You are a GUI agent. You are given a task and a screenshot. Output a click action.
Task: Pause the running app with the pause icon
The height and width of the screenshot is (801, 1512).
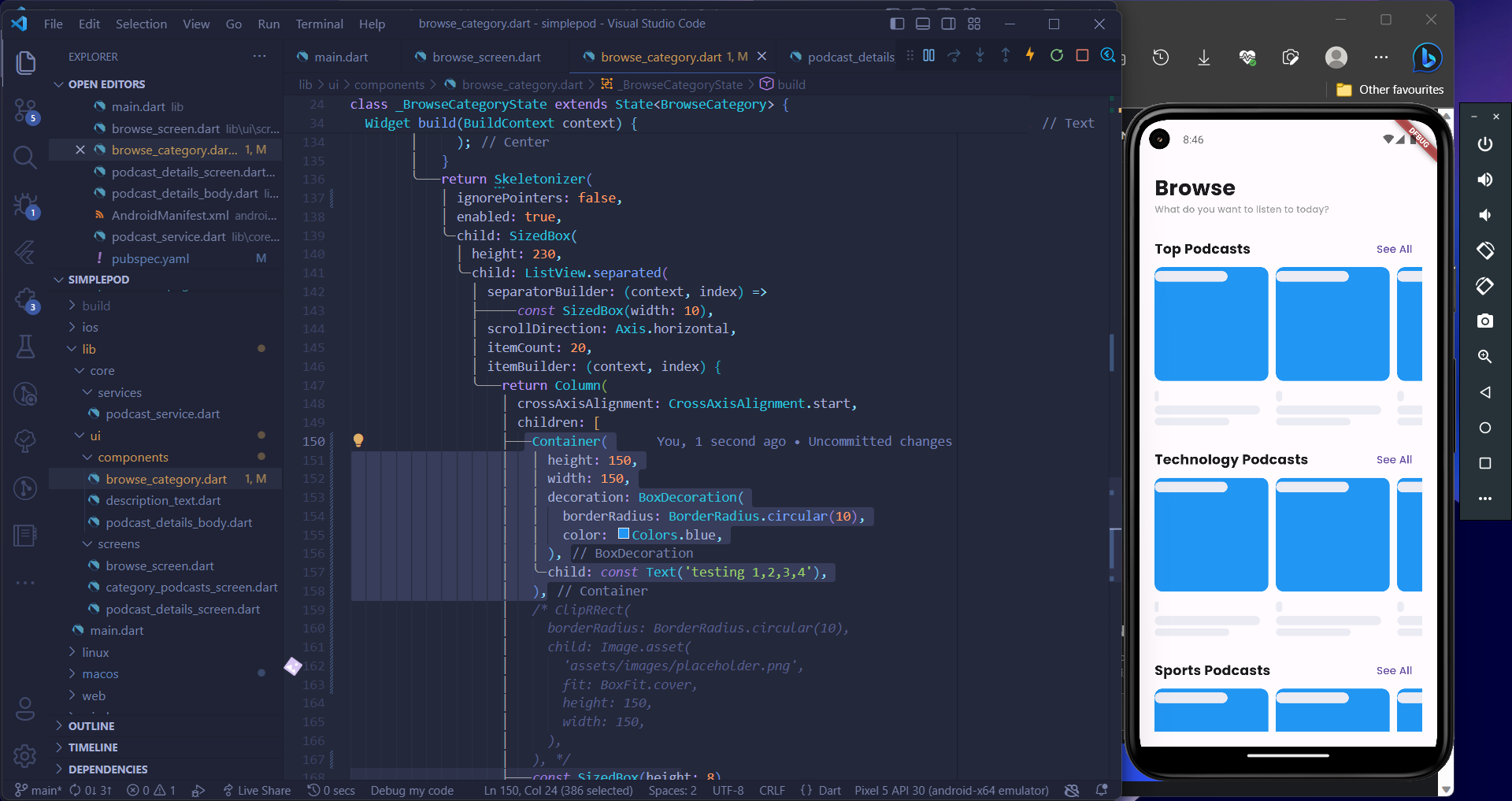coord(929,56)
